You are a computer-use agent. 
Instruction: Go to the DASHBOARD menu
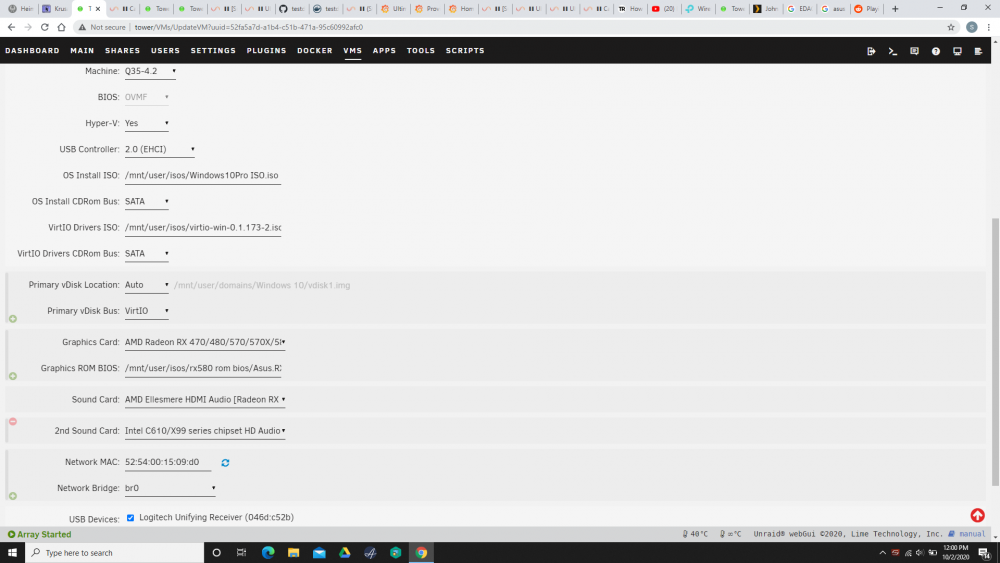click(32, 50)
